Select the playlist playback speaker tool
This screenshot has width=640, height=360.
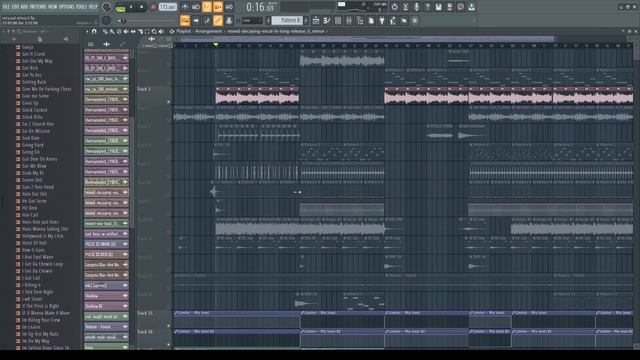pos(161,31)
